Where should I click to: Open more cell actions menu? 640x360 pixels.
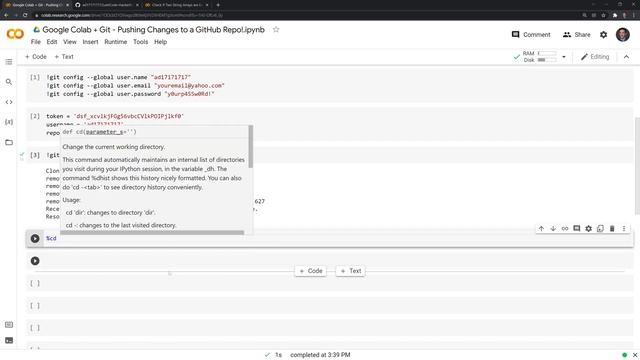tap(624, 229)
